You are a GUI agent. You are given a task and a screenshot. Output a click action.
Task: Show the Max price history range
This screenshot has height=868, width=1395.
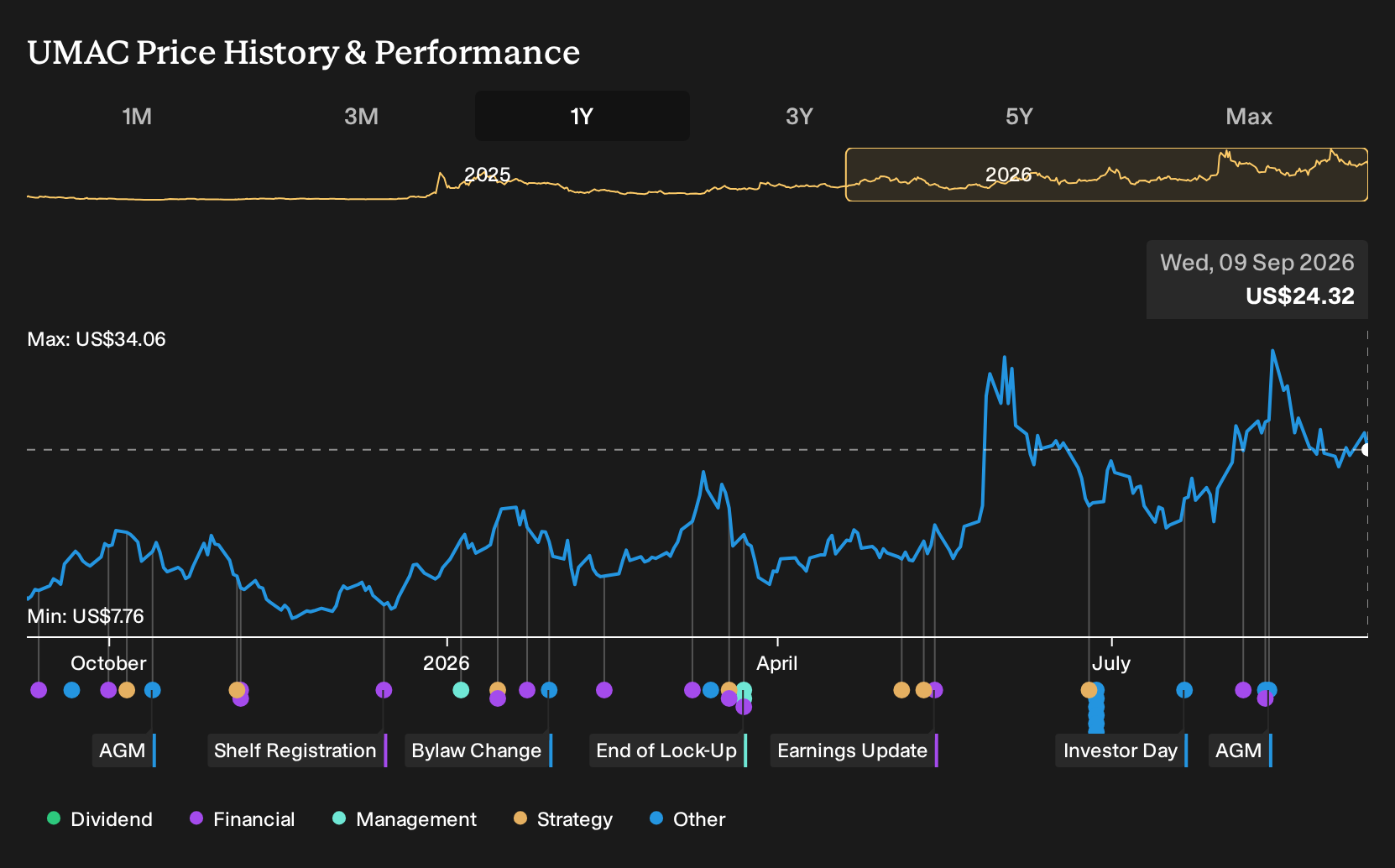pos(1249,117)
